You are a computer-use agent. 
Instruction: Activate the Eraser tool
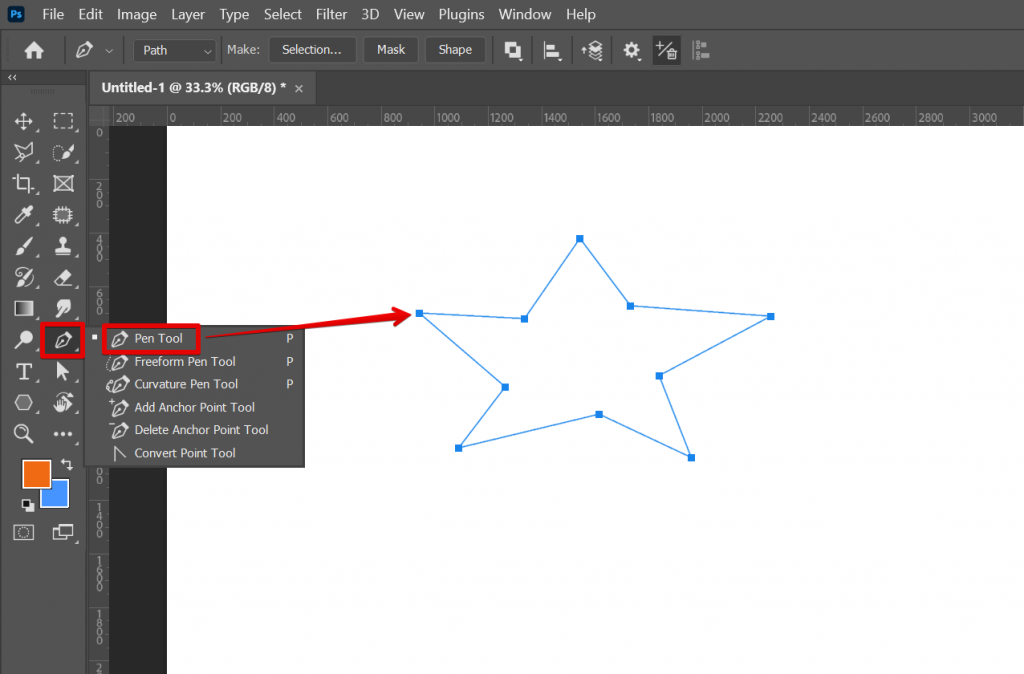point(63,277)
